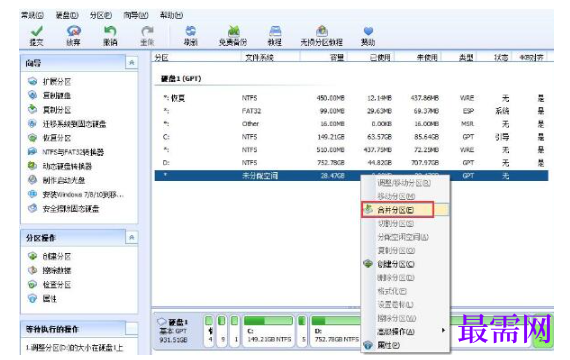570x360 pixels.
Task: Select the 恢复 NTFS 450.00MB partition row
Action: point(351,98)
